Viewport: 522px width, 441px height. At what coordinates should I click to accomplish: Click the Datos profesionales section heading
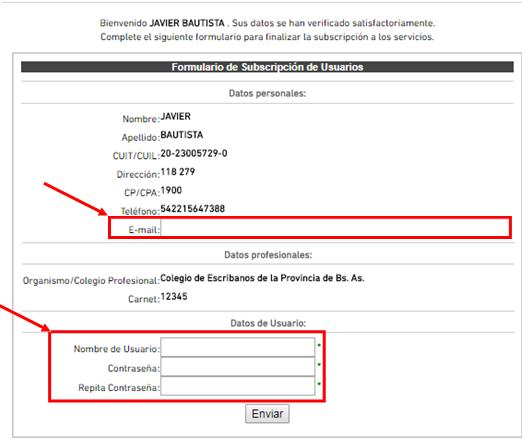268,255
